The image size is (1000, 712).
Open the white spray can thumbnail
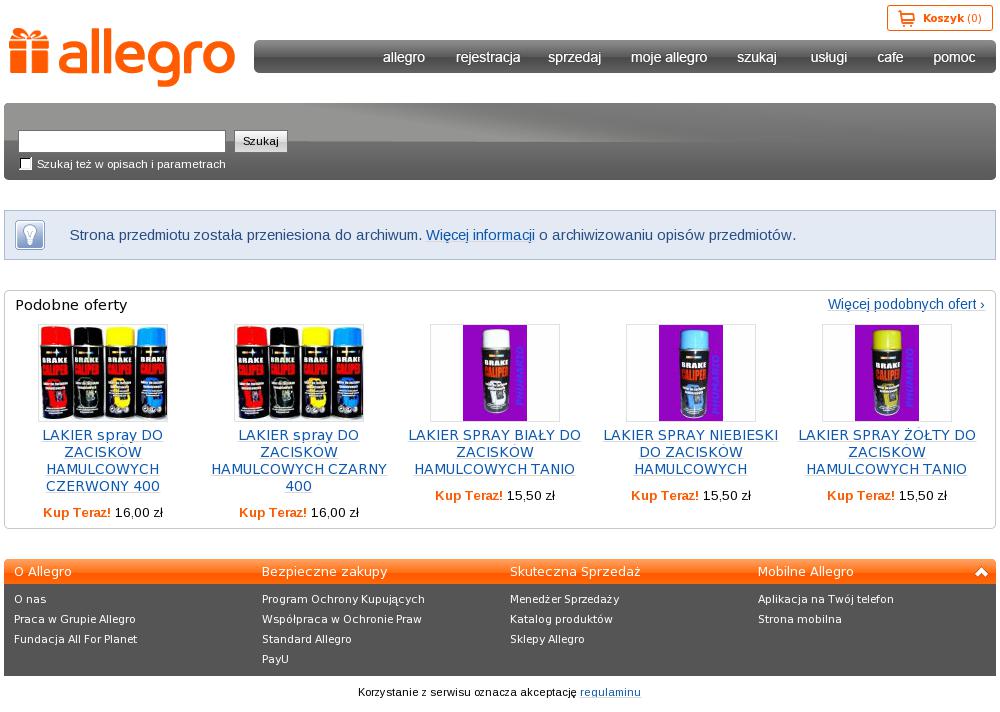coord(495,373)
